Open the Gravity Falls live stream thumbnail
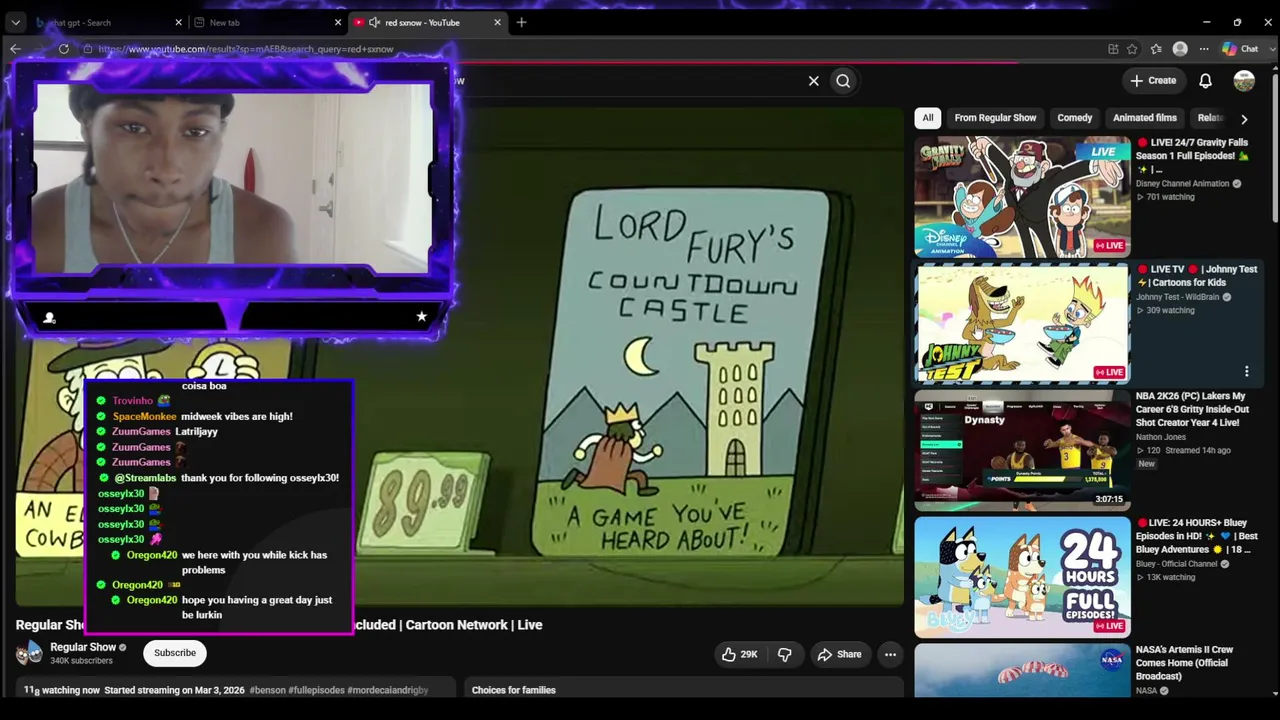Viewport: 1280px width, 720px height. pyautogui.click(x=1022, y=197)
